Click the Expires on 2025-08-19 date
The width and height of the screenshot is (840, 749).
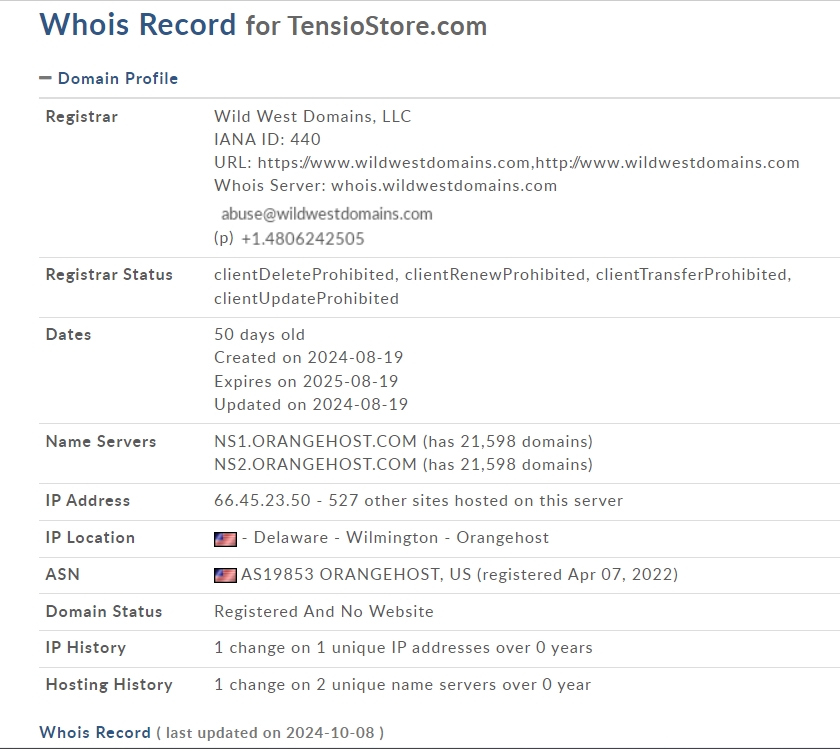pos(306,381)
